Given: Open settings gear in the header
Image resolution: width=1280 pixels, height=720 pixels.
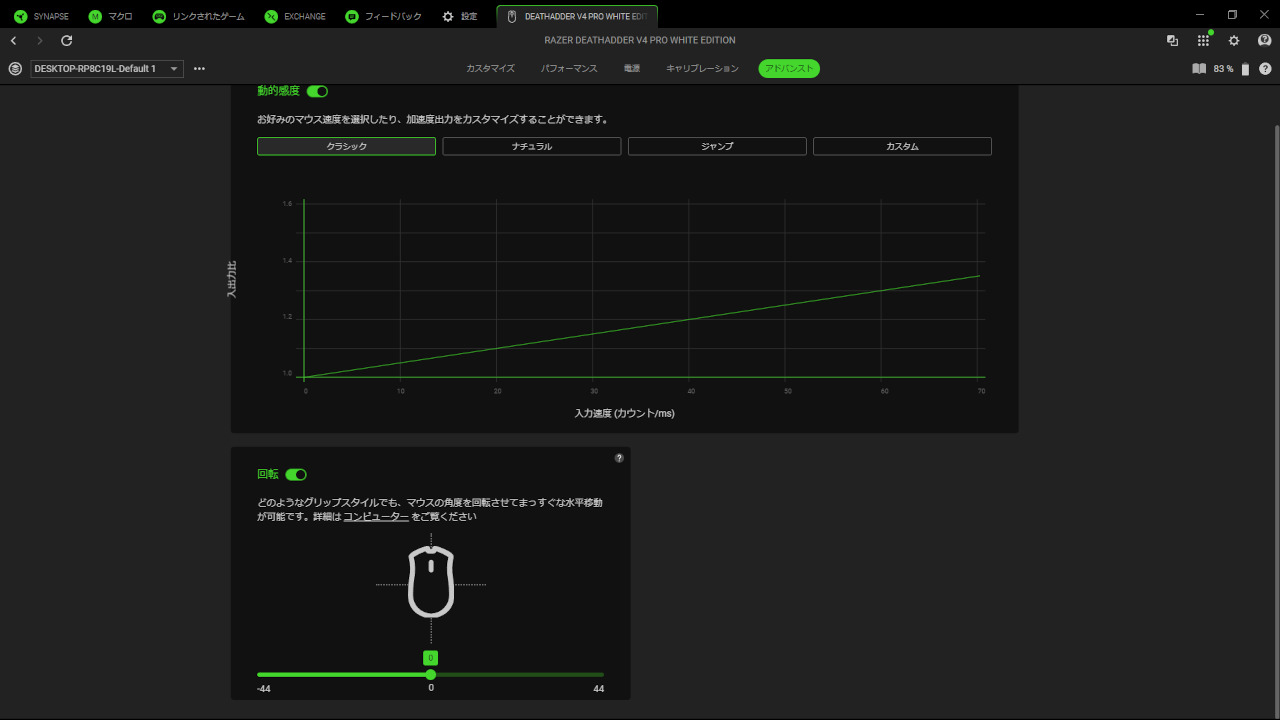Looking at the screenshot, I should (1234, 41).
